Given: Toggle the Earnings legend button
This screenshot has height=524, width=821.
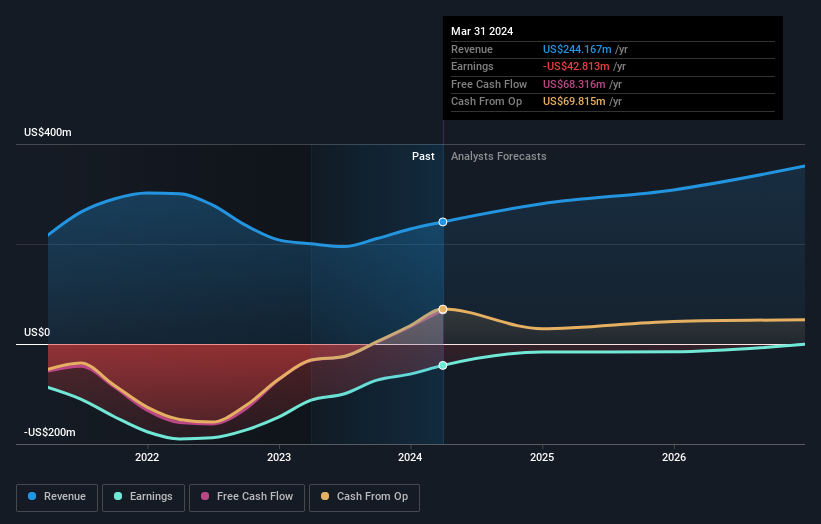Looking at the screenshot, I should pyautogui.click(x=143, y=497).
